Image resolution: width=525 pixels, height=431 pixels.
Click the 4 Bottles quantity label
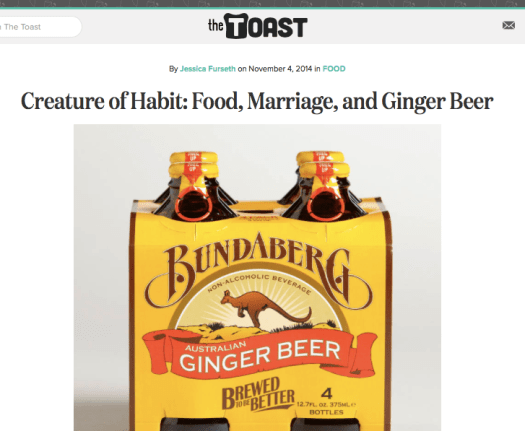tap(326, 402)
